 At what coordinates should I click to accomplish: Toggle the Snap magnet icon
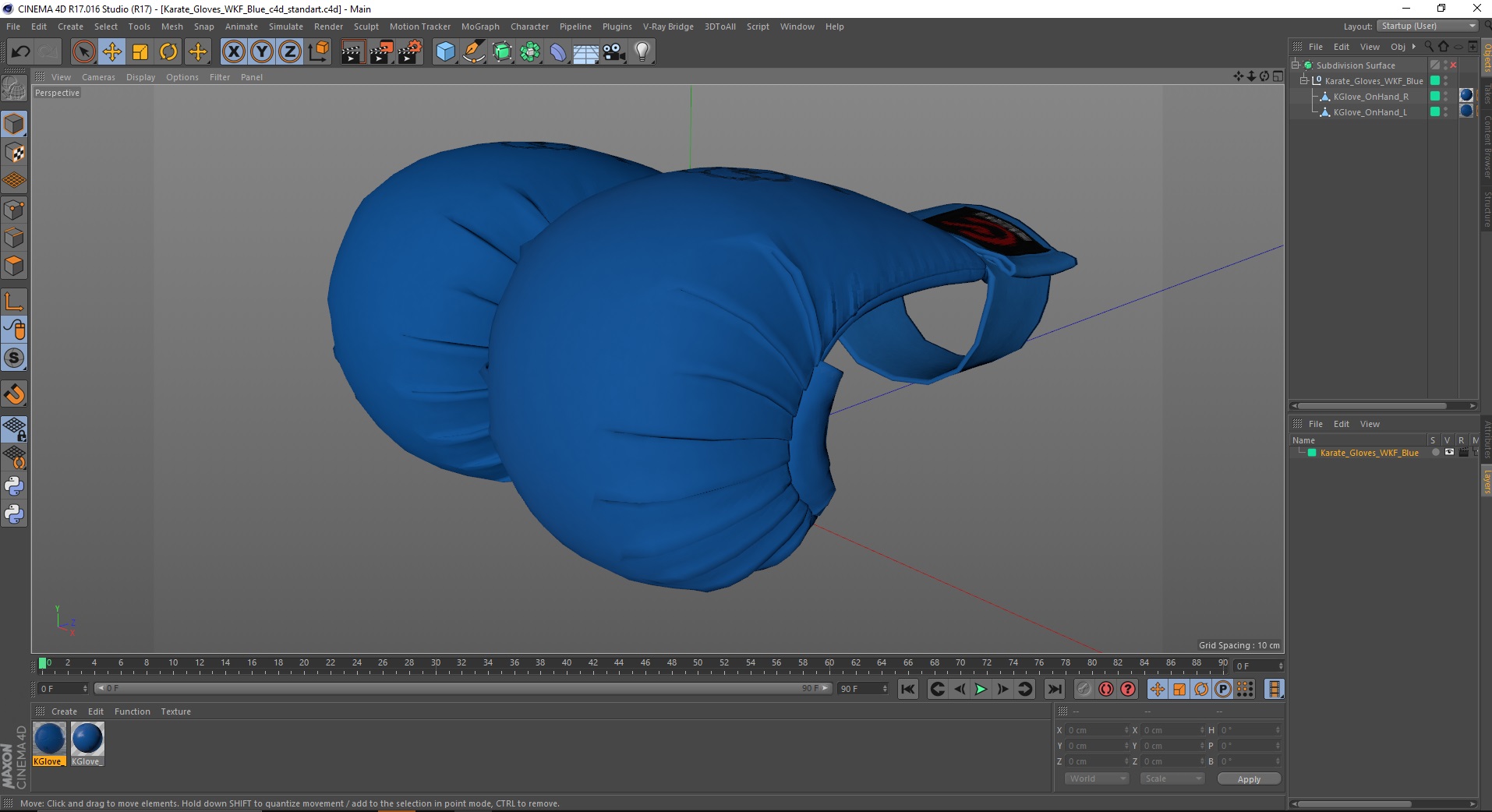coord(14,394)
